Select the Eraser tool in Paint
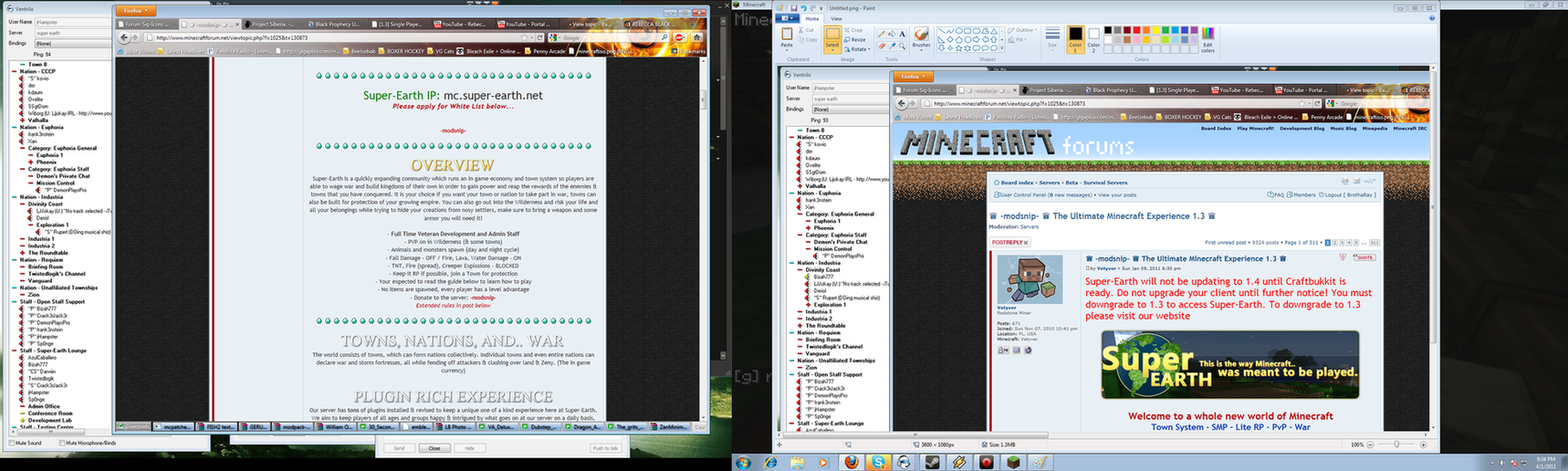Image resolution: width=1568 pixels, height=471 pixels. click(x=883, y=46)
